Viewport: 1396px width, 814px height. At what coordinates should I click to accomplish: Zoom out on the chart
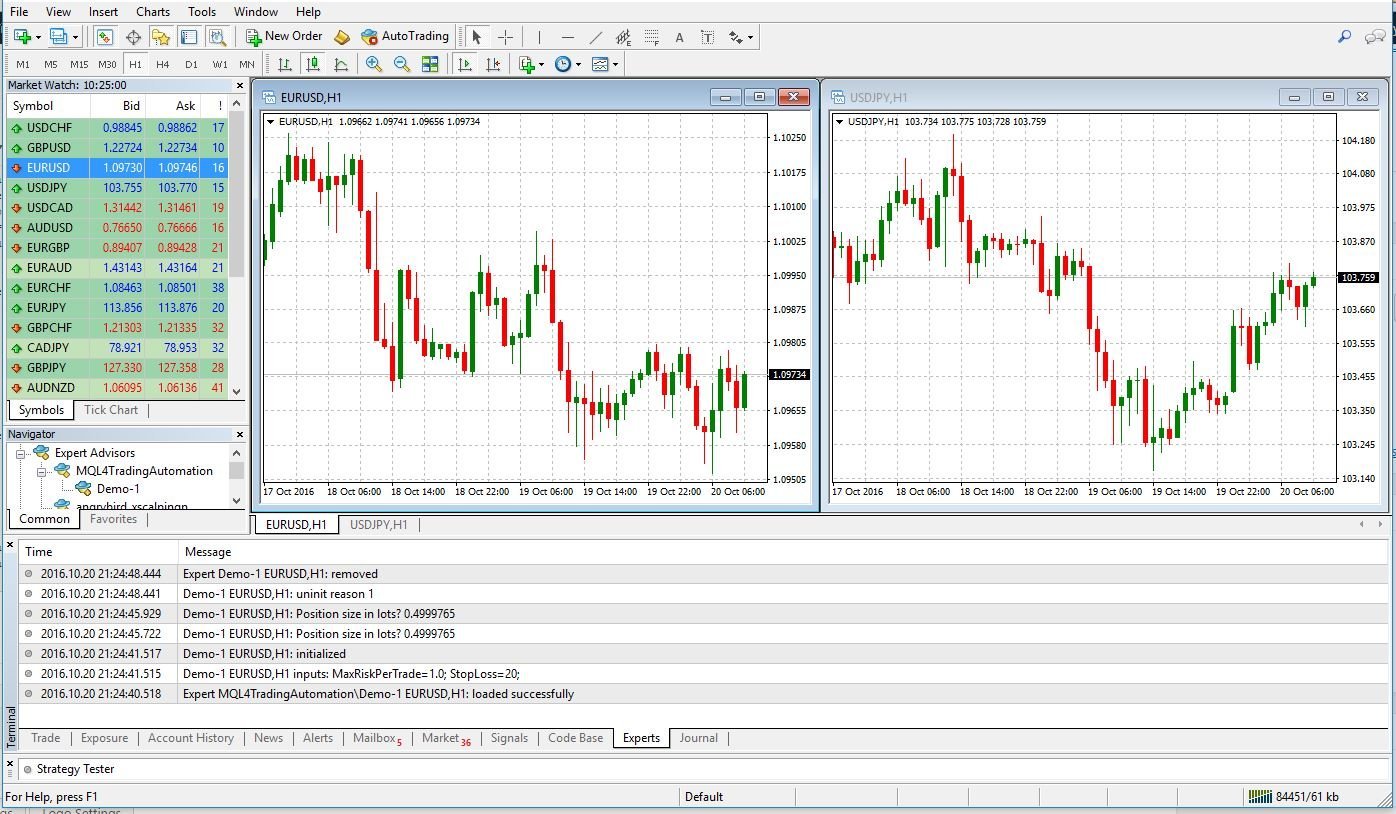click(x=402, y=64)
